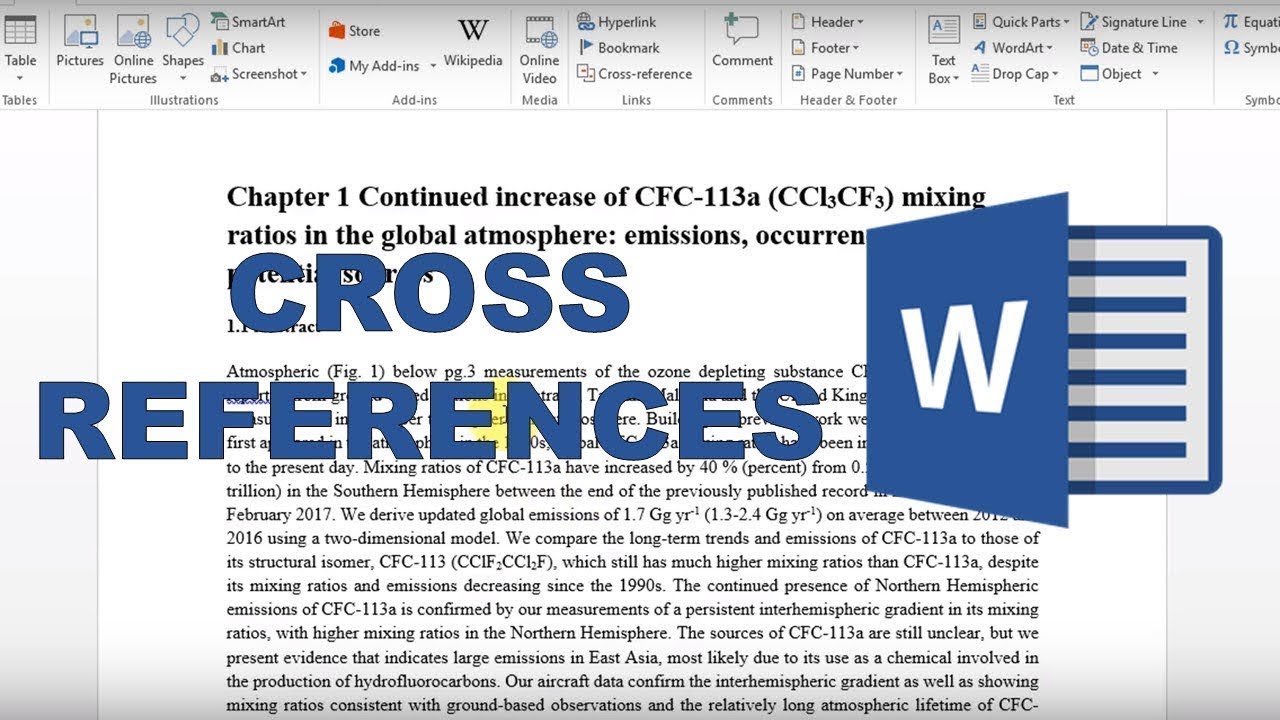Open Quick Parts gallery
The image size is (1280, 720).
point(1020,22)
